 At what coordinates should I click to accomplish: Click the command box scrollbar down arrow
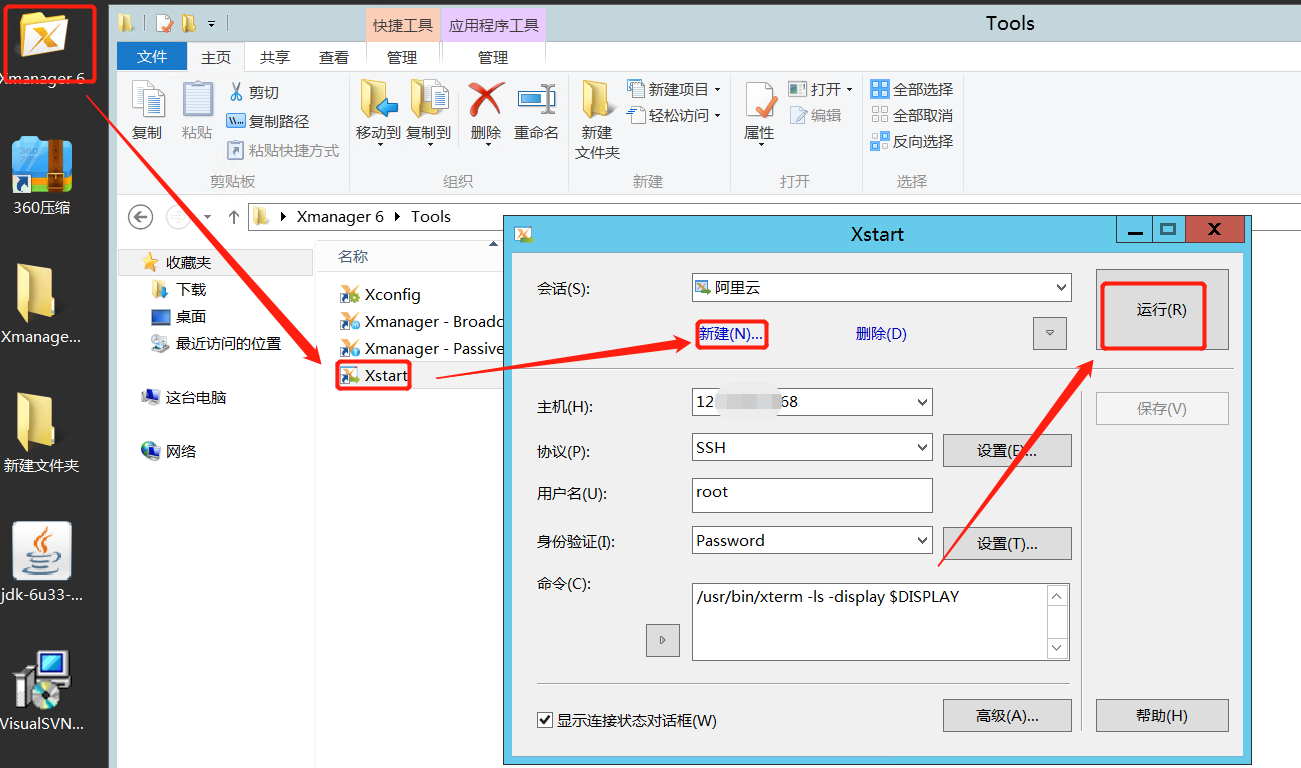pyautogui.click(x=1058, y=649)
